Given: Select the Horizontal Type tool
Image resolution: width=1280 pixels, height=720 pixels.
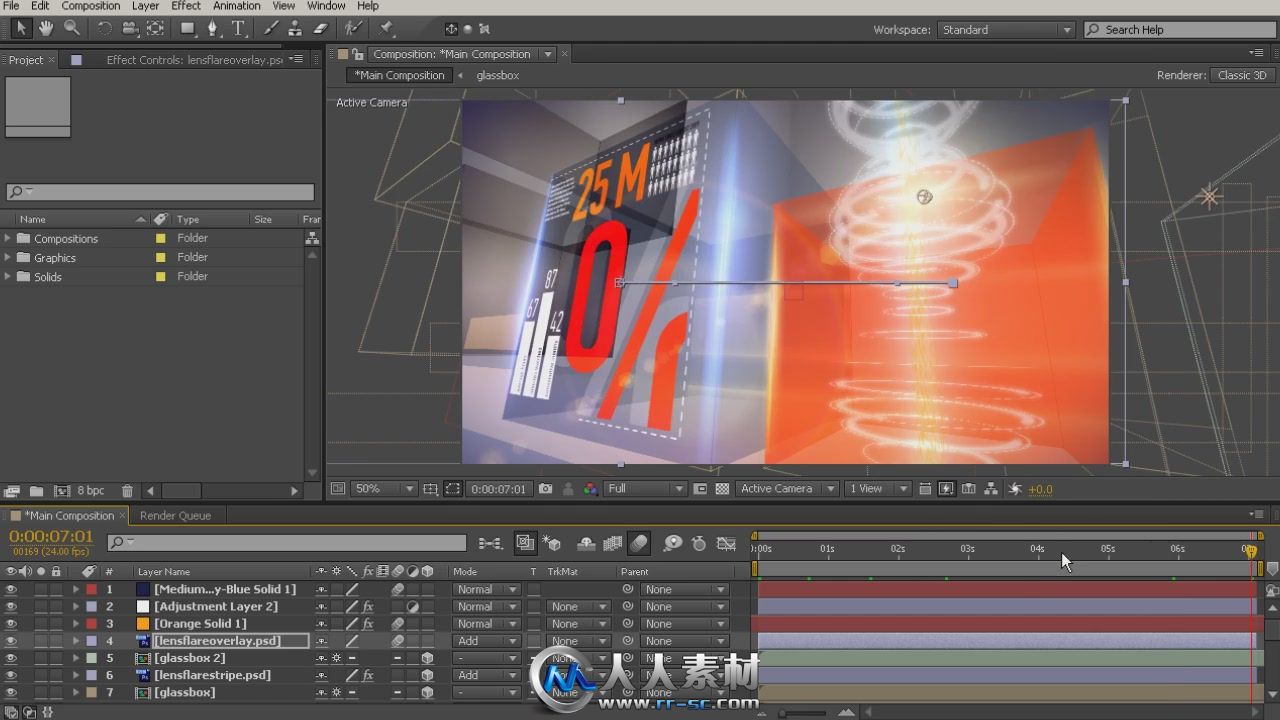Looking at the screenshot, I should [x=238, y=29].
